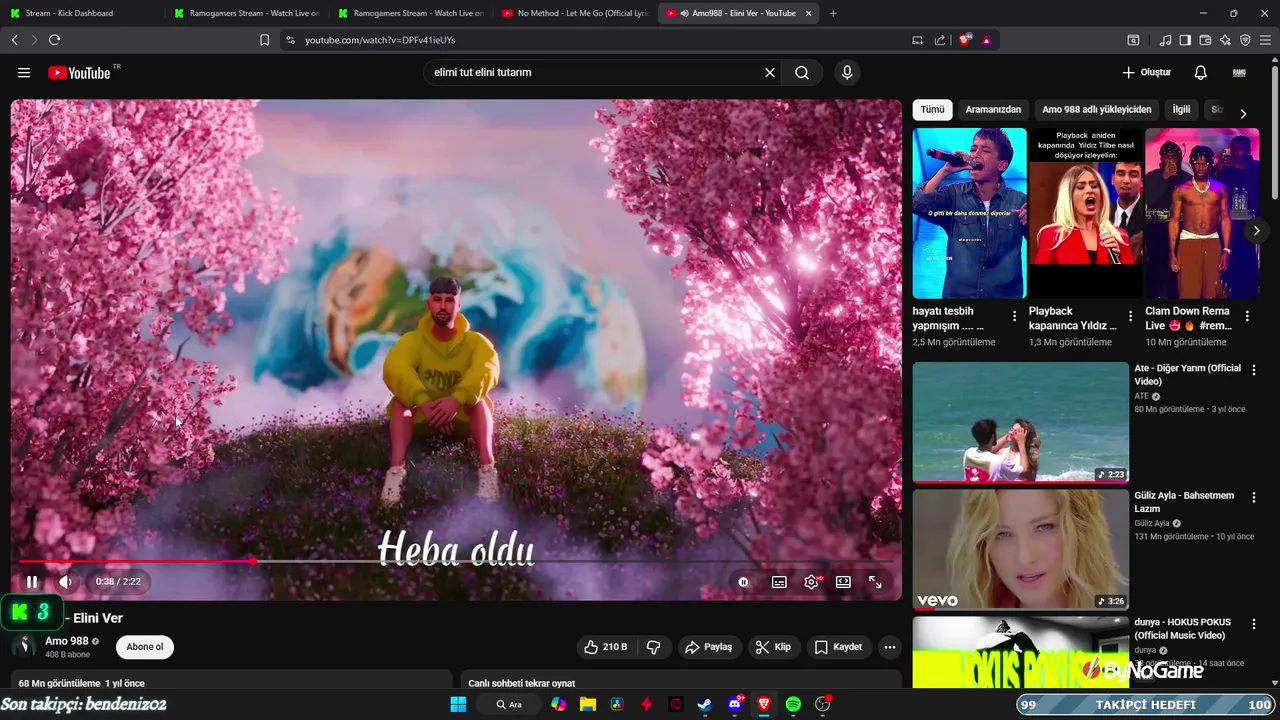
Task: Select Amo 988 adlı yükleyiciden chip
Action: pyautogui.click(x=1097, y=110)
